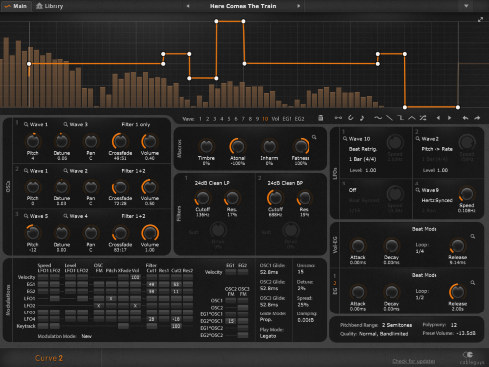The width and height of the screenshot is (489, 367).
Task: Click the Fatness macro knob
Action: pyautogui.click(x=301, y=146)
